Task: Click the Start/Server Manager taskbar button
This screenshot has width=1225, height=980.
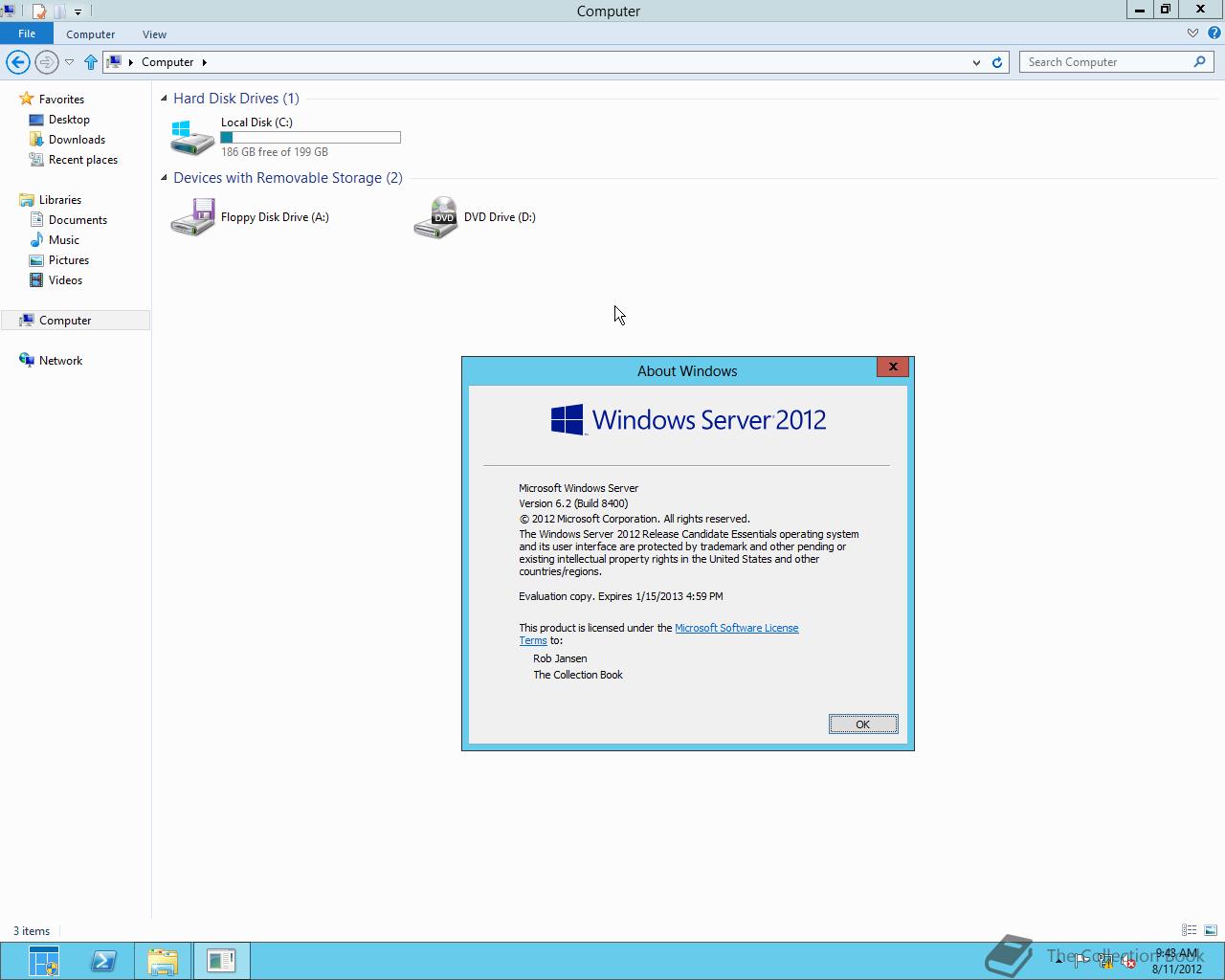Action: pyautogui.click(x=43, y=961)
